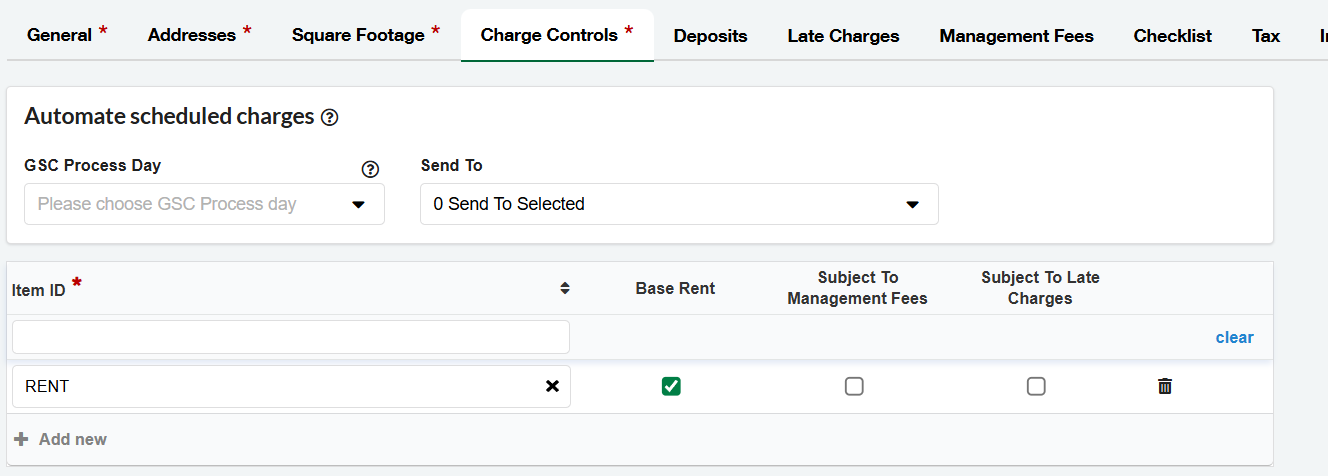Image resolution: width=1328 pixels, height=476 pixels.
Task: Click the Base Rent column header
Action: pos(676,288)
